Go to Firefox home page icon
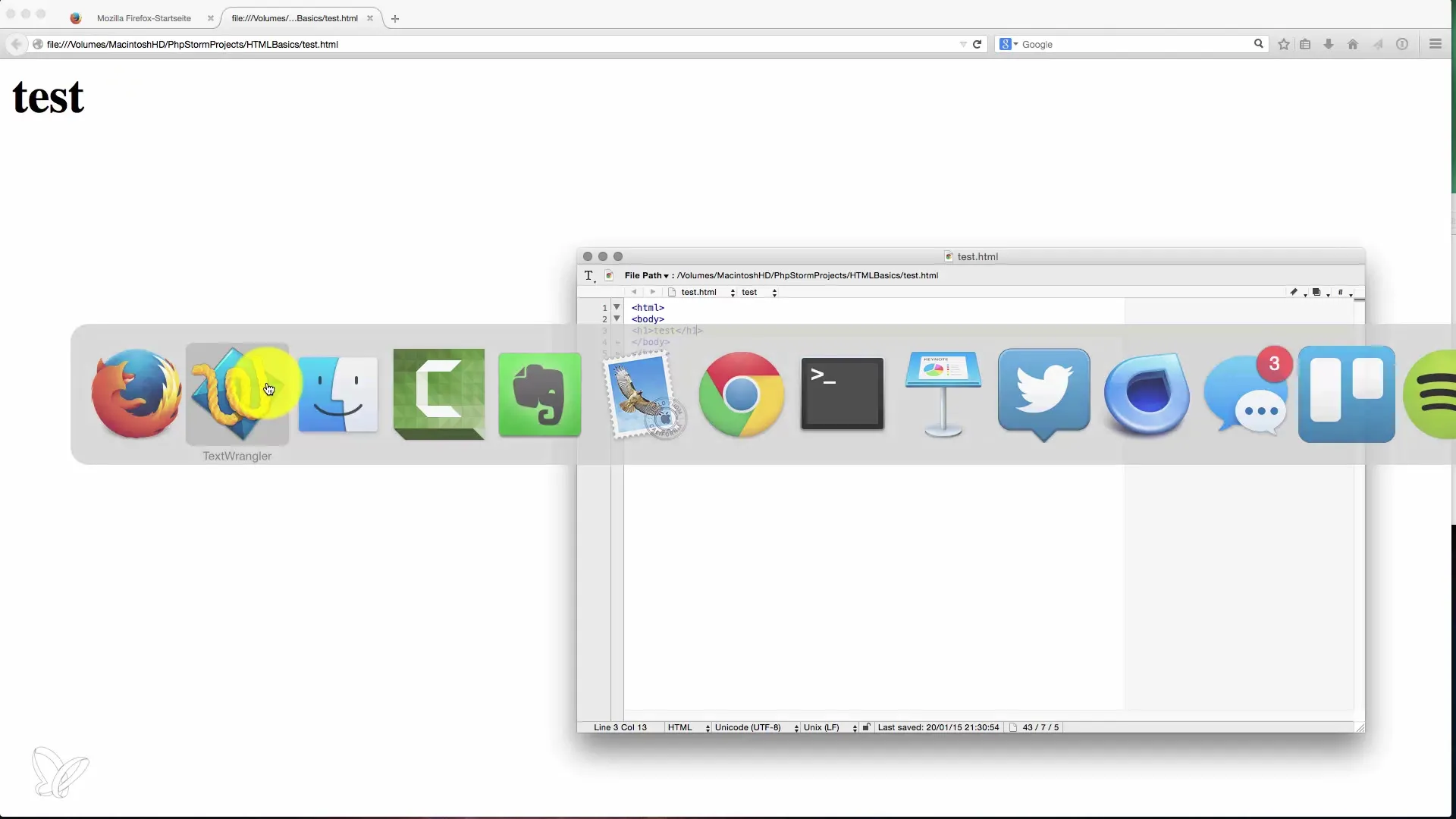This screenshot has height=819, width=1456. pos(1353,44)
